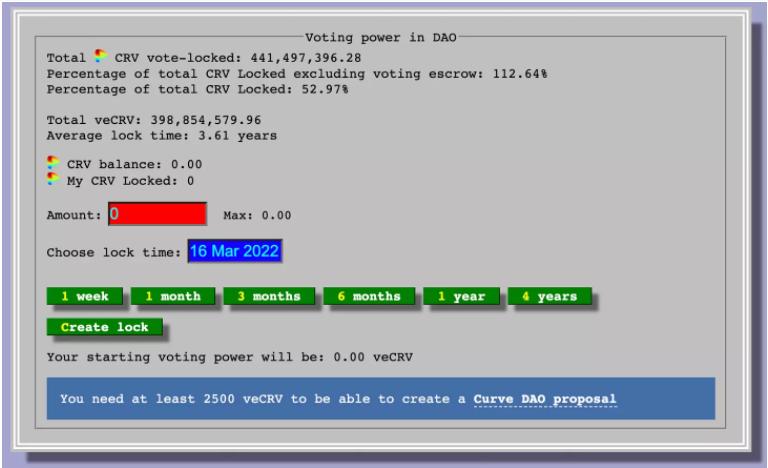Click the CRV icon beside My CRV Locked
768x468 pixels.
[54, 180]
